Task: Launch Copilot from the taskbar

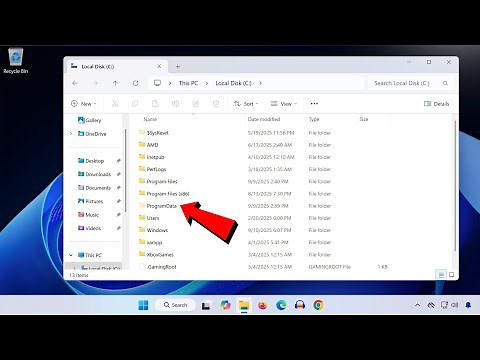Action: click(x=225, y=305)
